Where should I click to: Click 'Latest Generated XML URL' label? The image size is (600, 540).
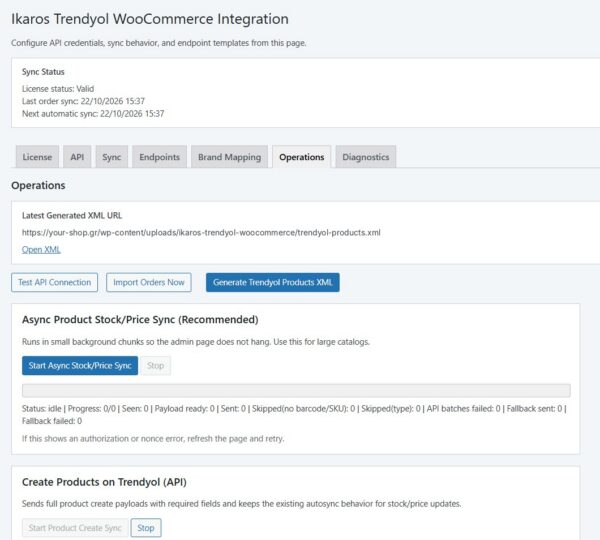pyautogui.click(x=72, y=215)
